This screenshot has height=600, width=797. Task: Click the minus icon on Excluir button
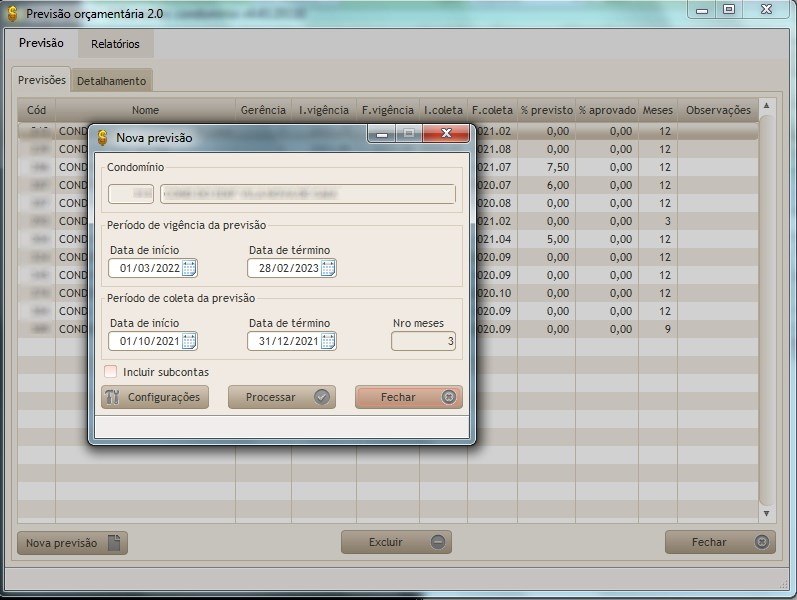[x=438, y=542]
